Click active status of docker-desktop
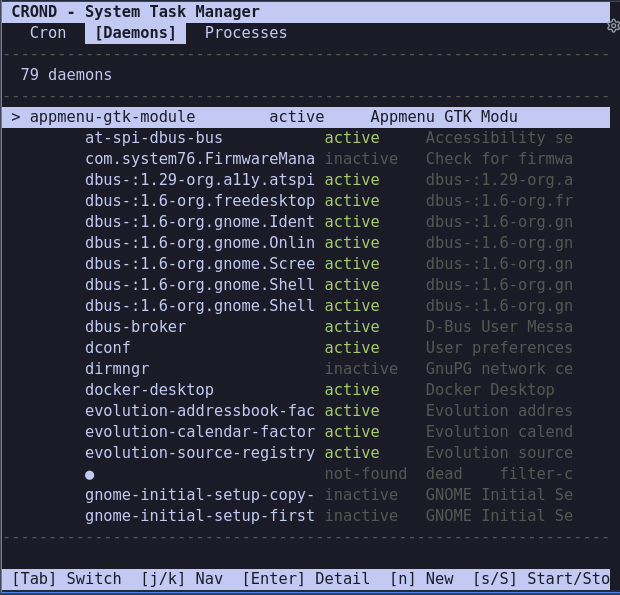Image resolution: width=620 pixels, height=595 pixels. [x=352, y=390]
